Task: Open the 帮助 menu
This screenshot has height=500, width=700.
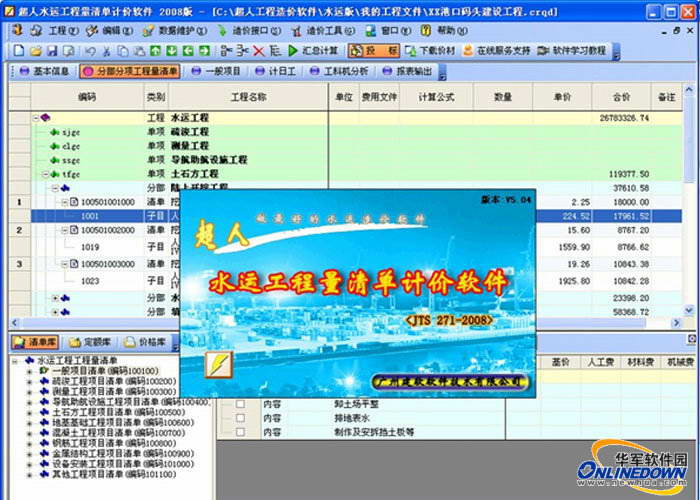Action: click(452, 31)
